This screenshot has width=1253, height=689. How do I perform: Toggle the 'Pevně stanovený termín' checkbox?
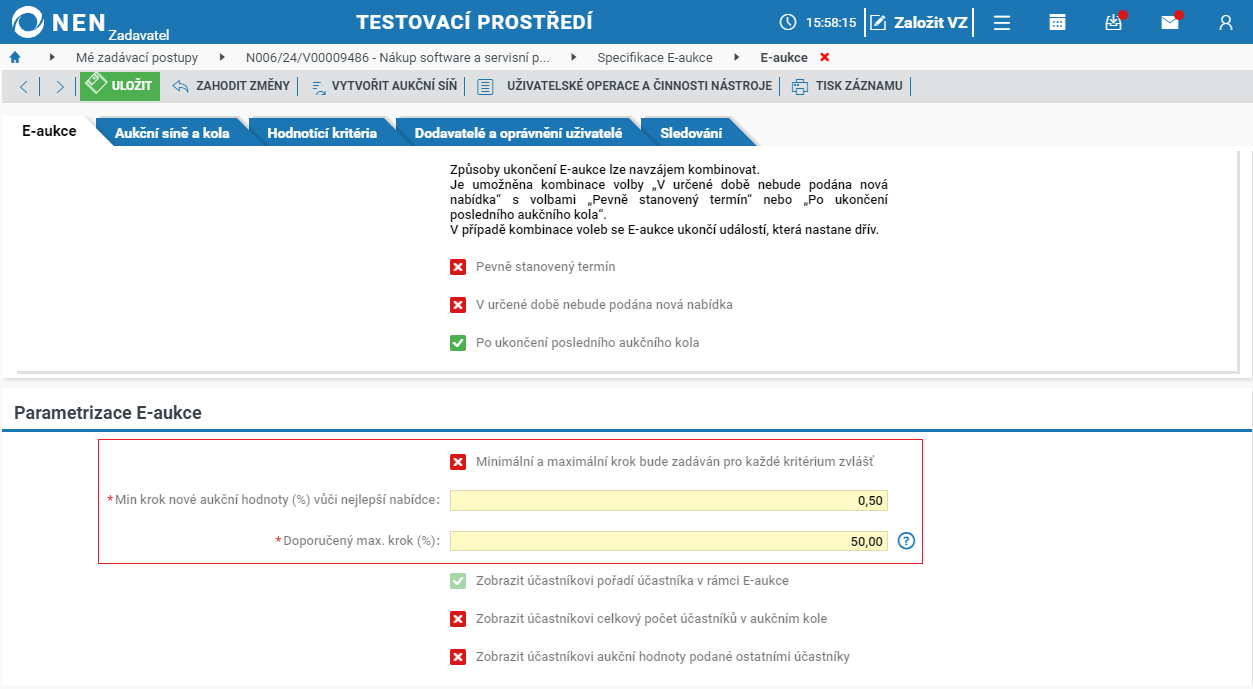(x=458, y=267)
